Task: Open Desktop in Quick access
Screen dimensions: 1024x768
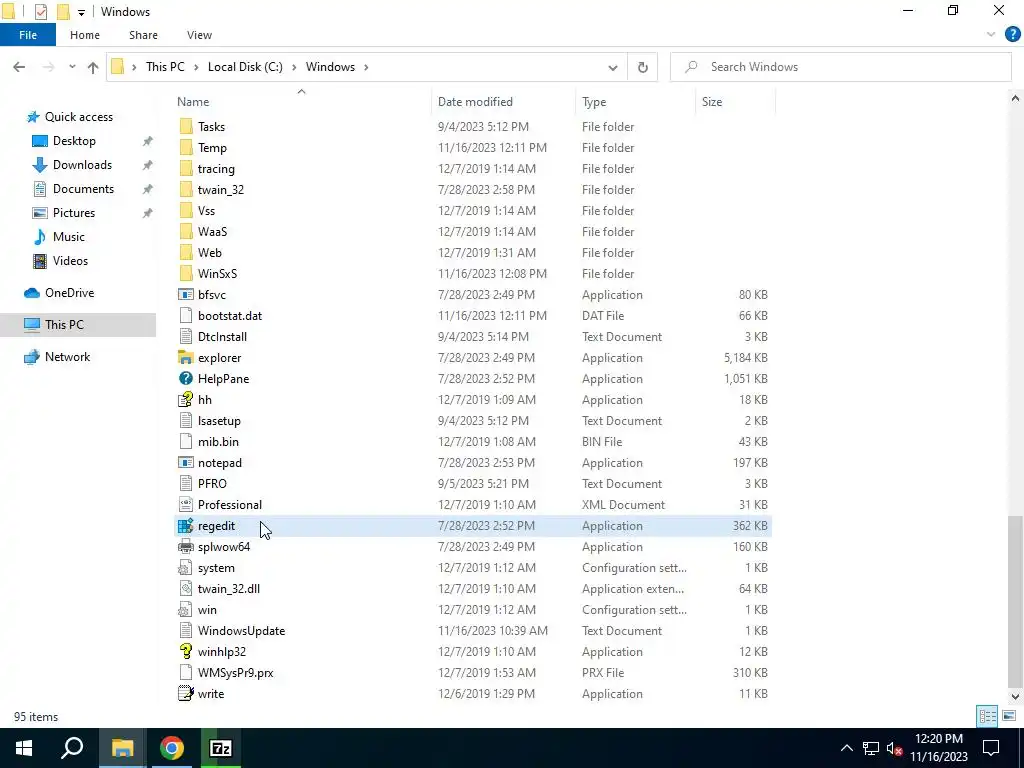Action: 74,141
